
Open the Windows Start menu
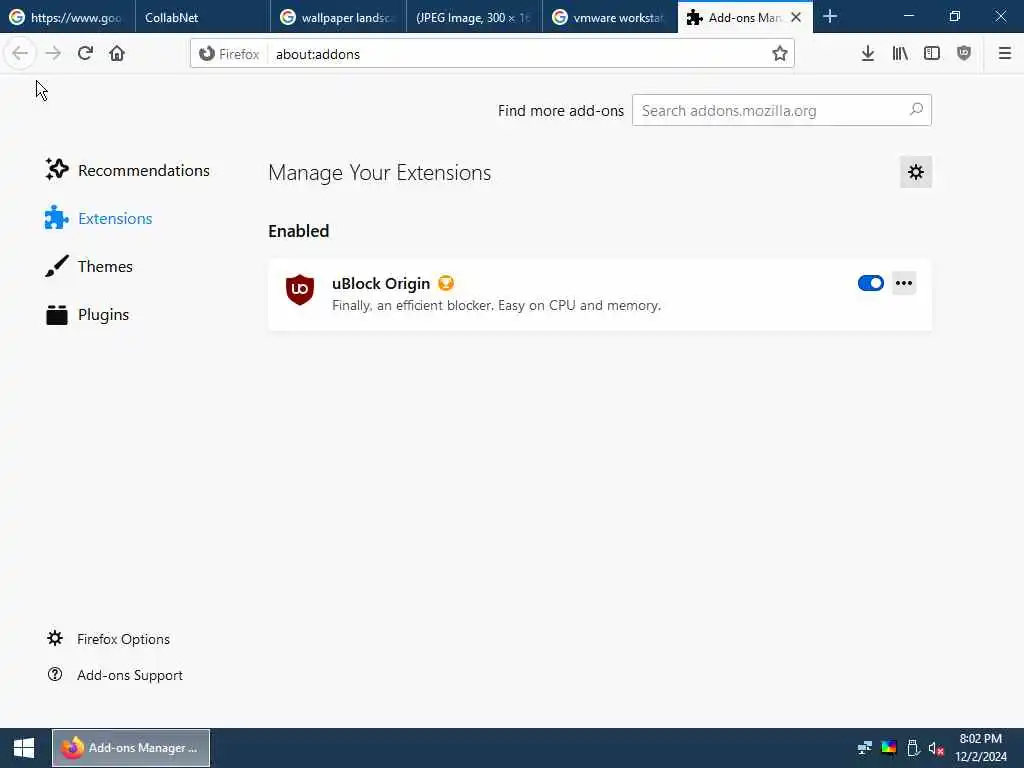pos(24,748)
